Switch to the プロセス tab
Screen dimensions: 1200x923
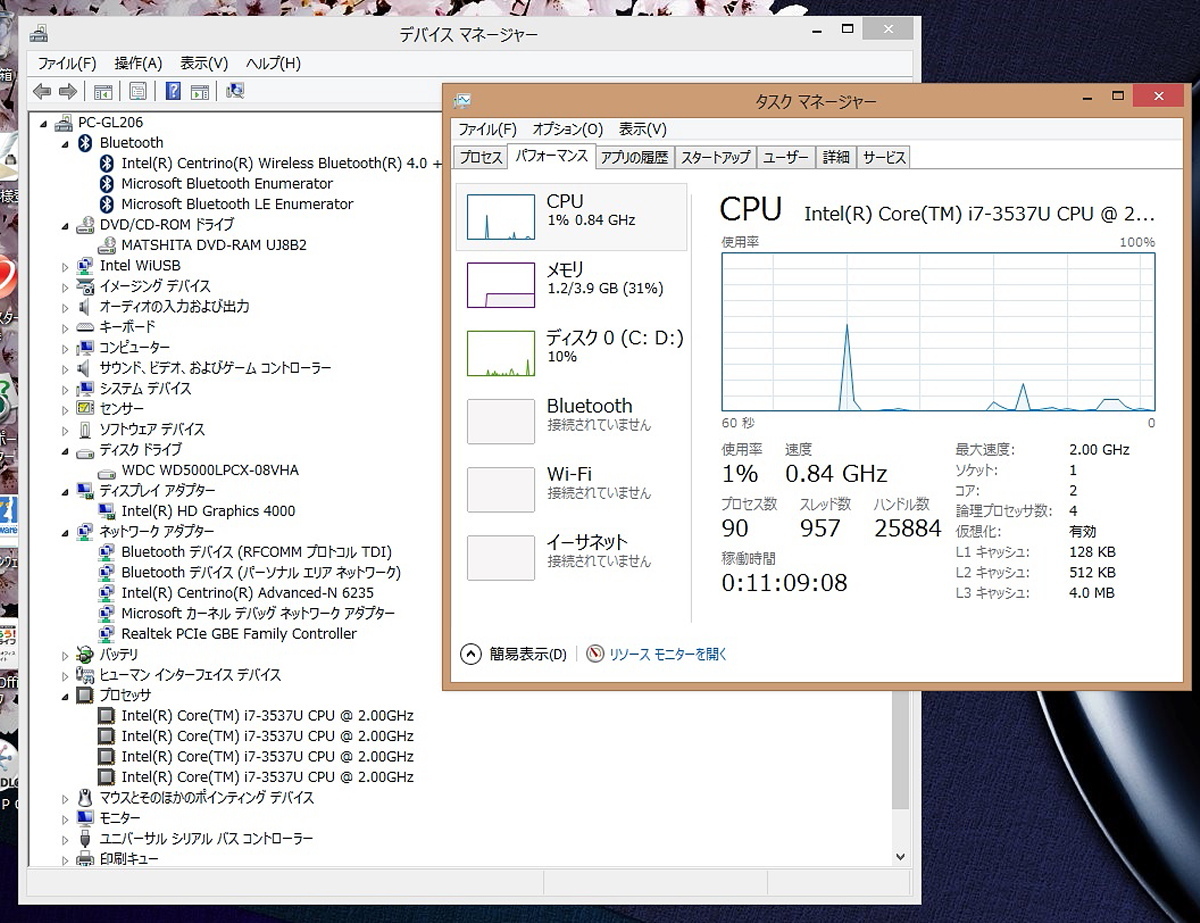481,157
